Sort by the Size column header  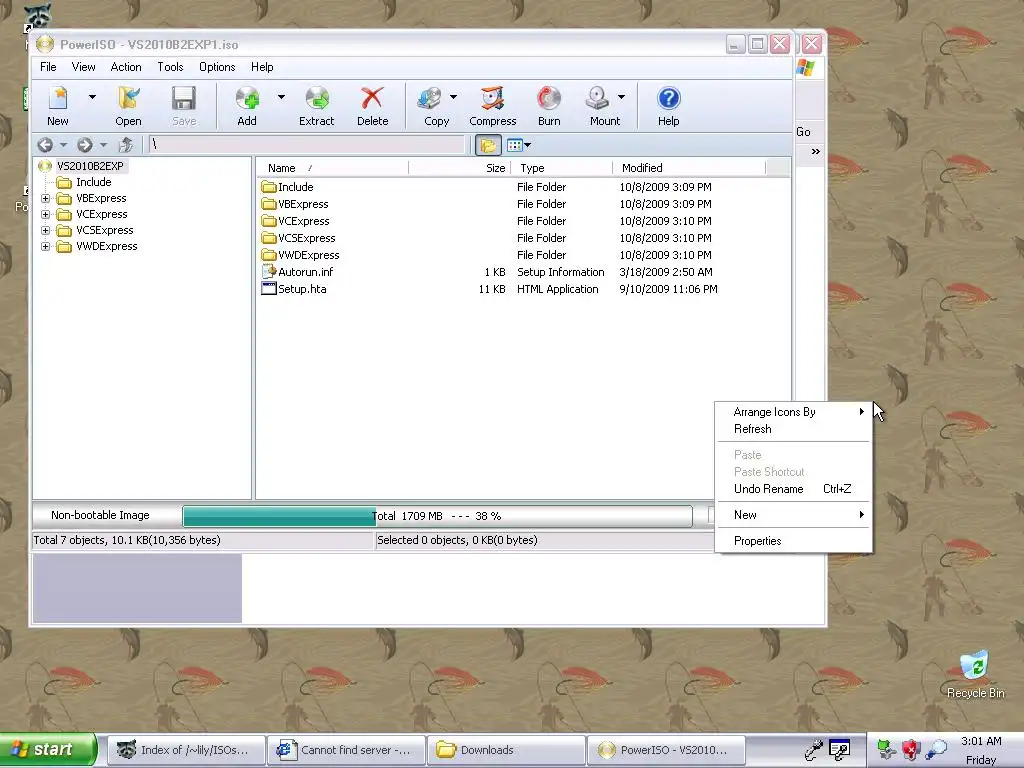click(460, 168)
